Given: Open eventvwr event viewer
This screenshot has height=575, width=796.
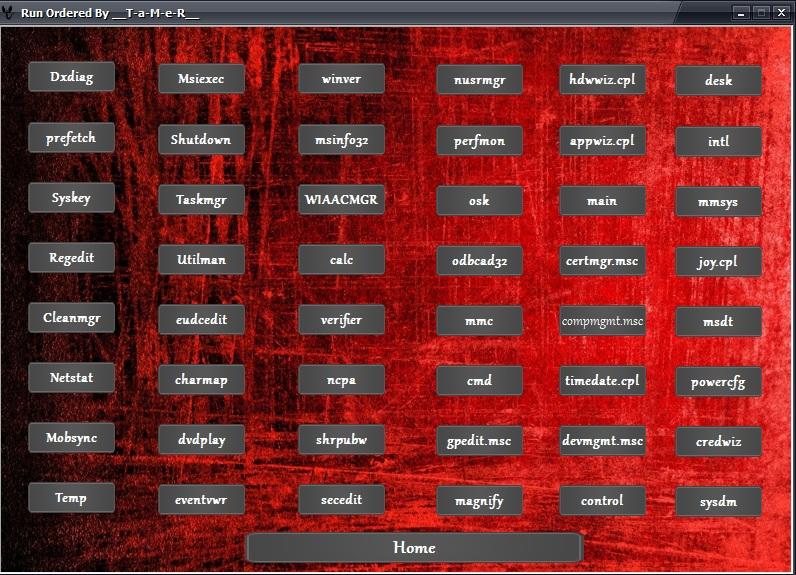Looking at the screenshot, I should point(202,500).
